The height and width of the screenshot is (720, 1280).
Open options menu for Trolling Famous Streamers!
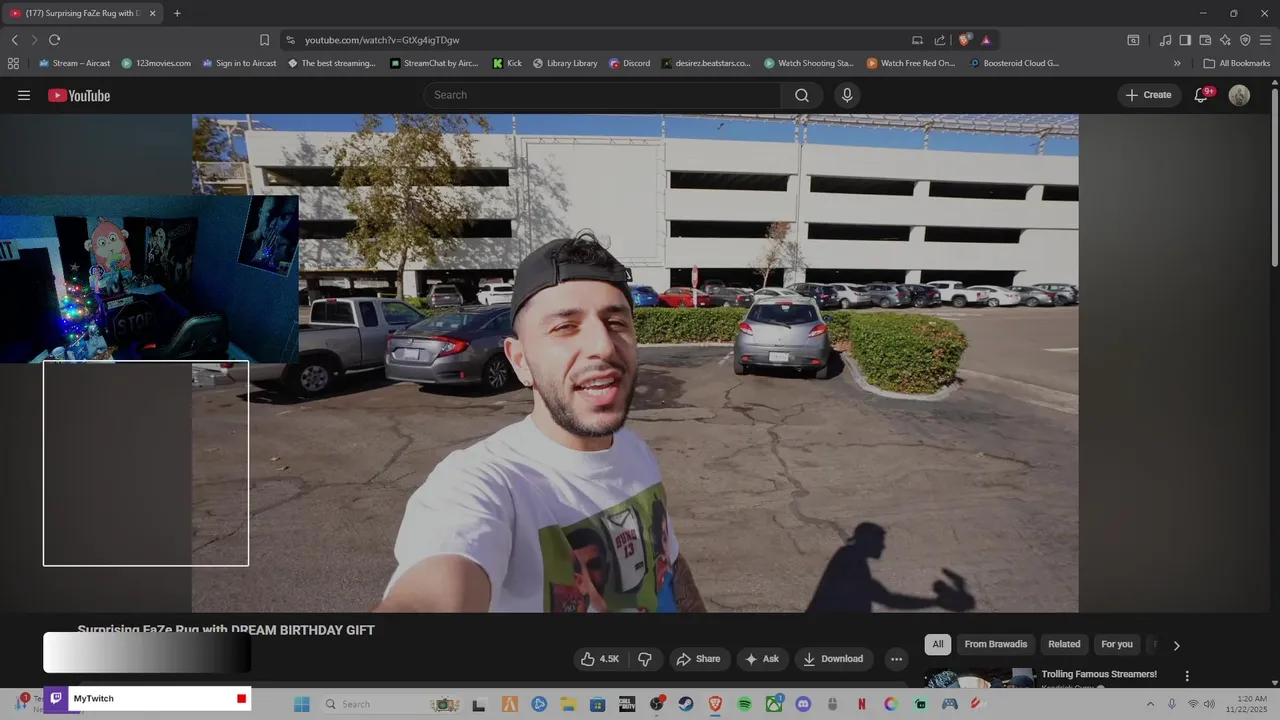pyautogui.click(x=1187, y=676)
